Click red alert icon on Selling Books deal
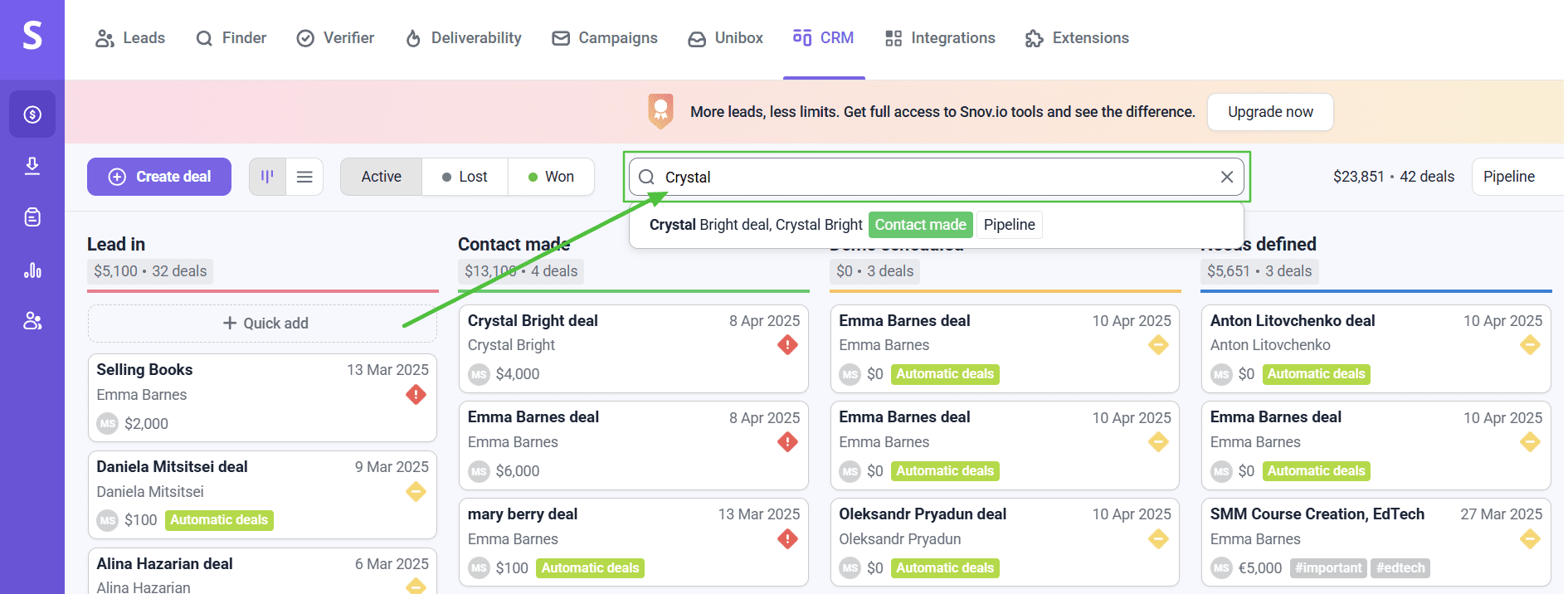 (x=416, y=395)
